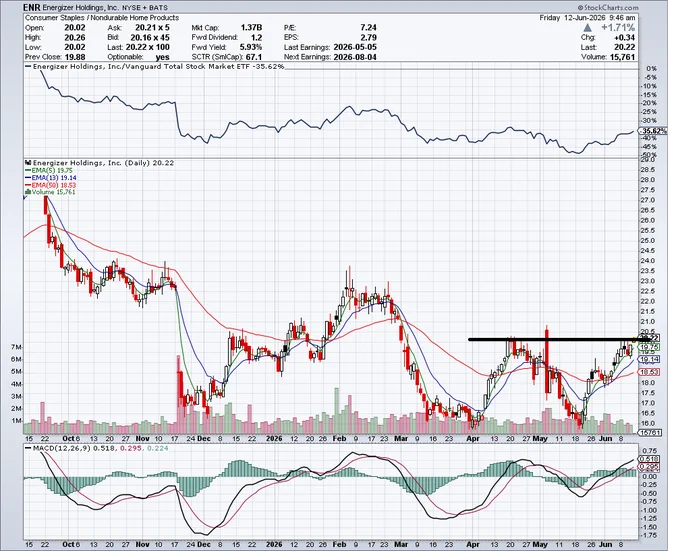Click the Optionable value 'yes'
Screen dimensions: 680x551
[x=163, y=57]
